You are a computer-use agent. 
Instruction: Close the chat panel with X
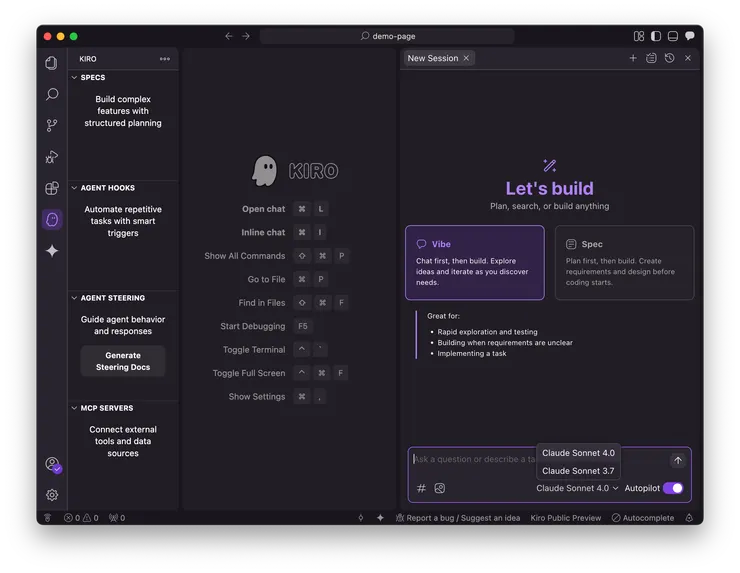688,58
